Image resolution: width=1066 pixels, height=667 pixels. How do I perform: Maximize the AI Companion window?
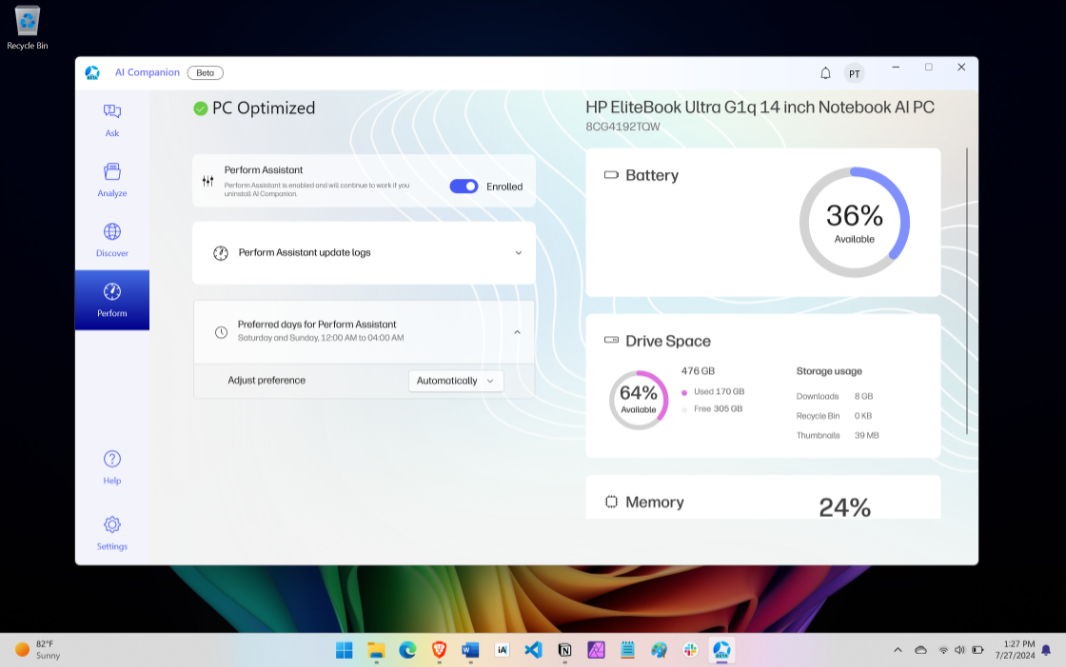tap(929, 67)
